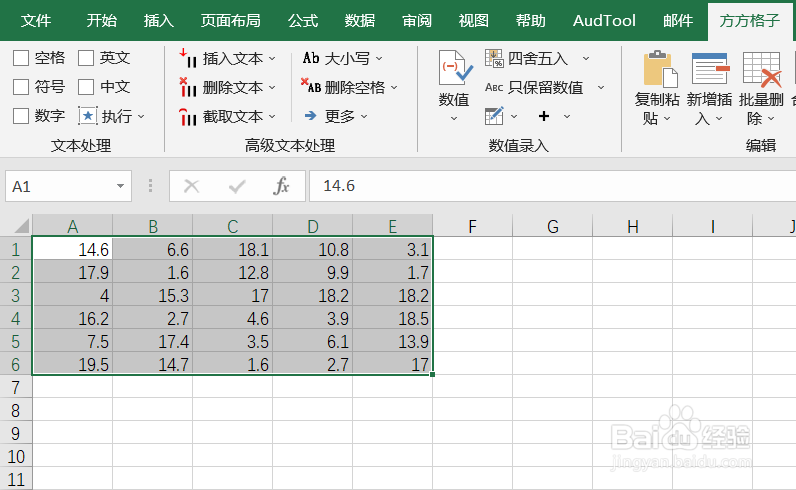Select column header G
The height and width of the screenshot is (490, 796).
553,226
